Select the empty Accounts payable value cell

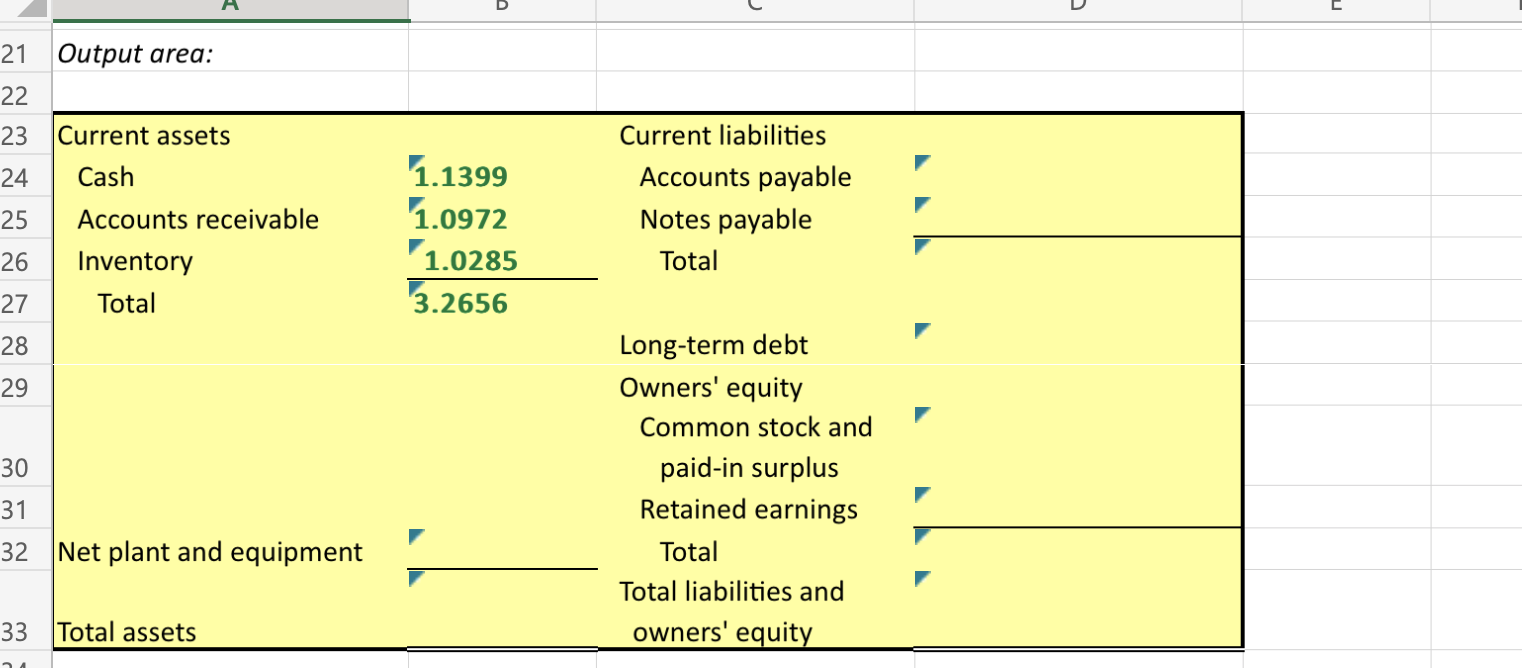[1078, 176]
